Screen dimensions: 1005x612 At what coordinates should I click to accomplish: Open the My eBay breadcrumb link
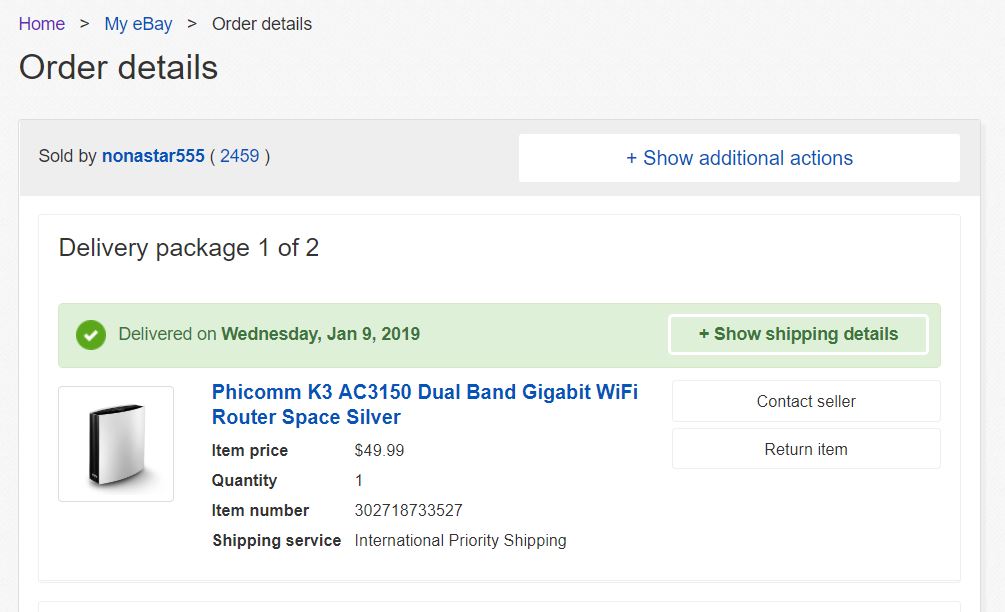pos(139,24)
